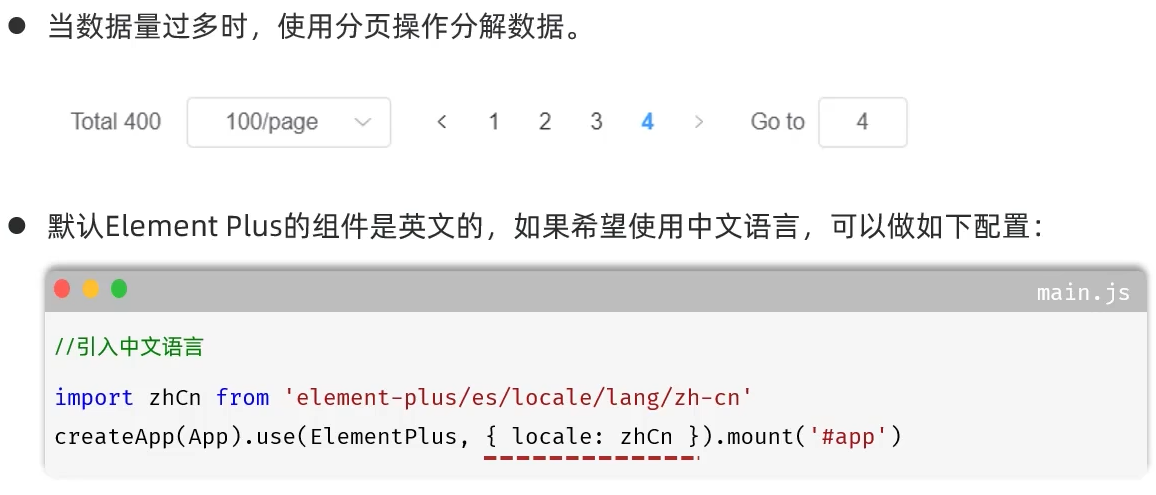Click the underlined locale: zhCn option
The height and width of the screenshot is (495, 1156).
pos(592,437)
